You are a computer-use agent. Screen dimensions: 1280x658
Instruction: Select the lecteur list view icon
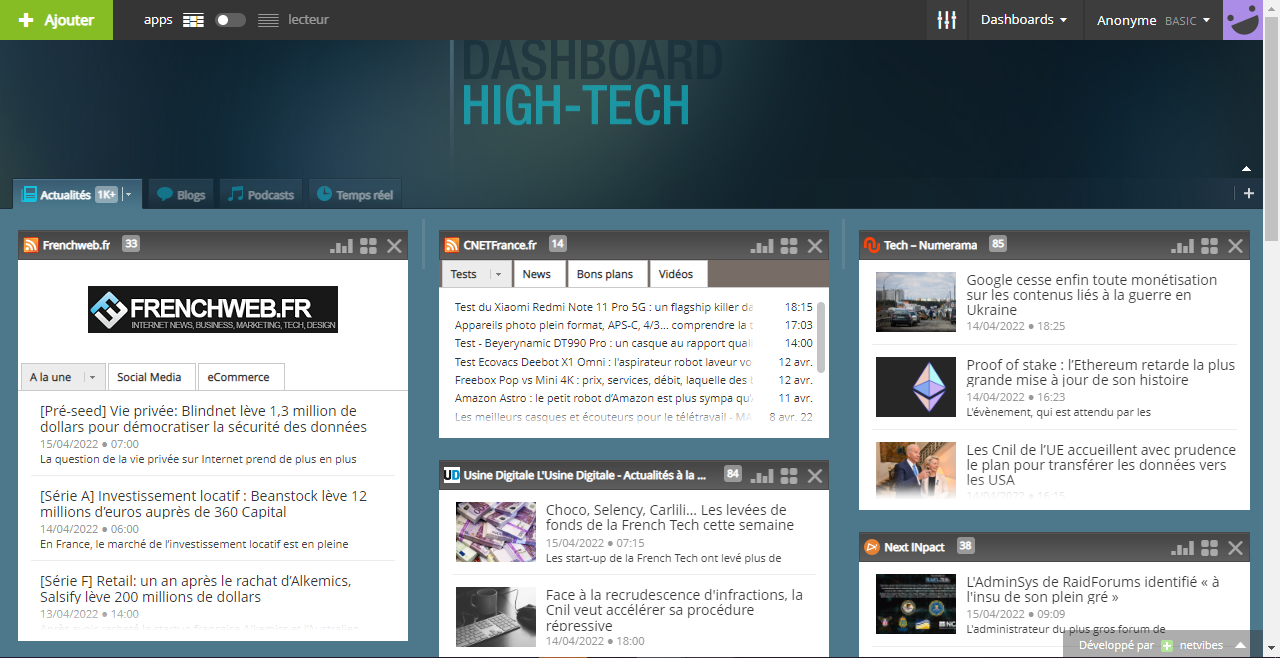click(x=268, y=20)
